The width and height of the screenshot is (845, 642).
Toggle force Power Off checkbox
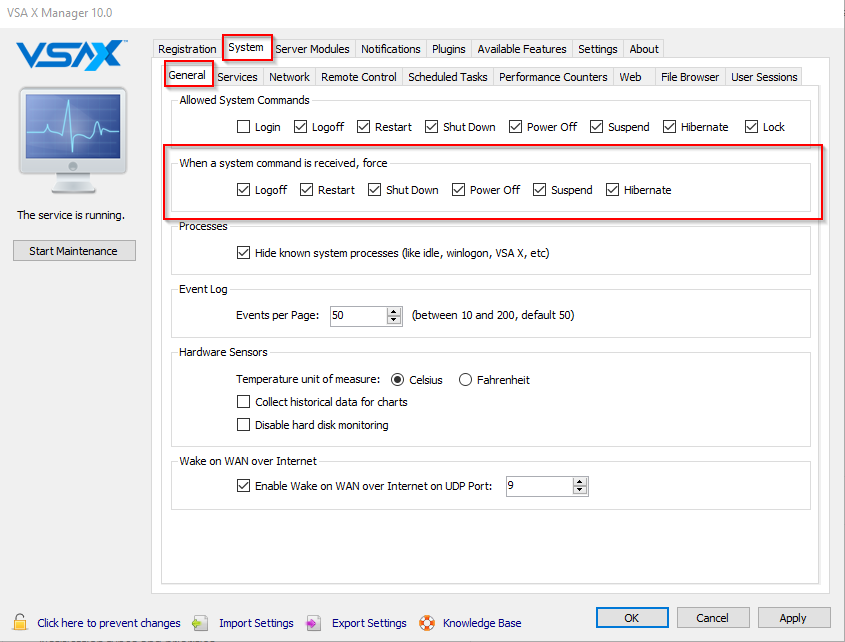(458, 190)
